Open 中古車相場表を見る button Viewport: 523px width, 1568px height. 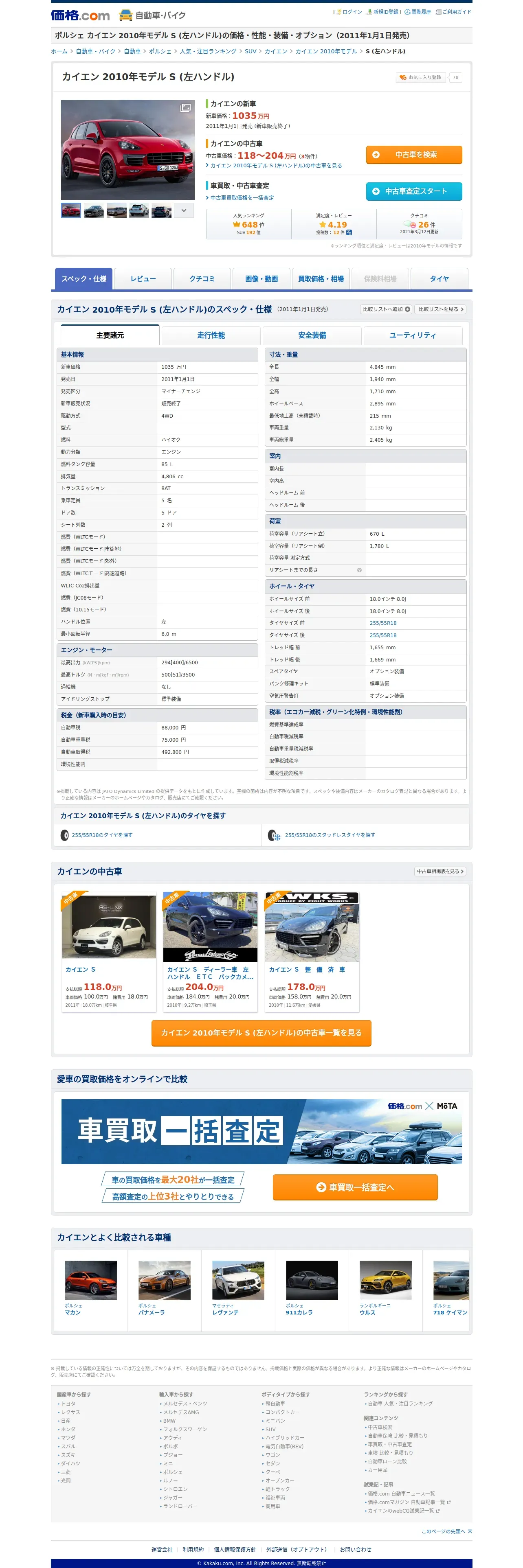pos(440,872)
